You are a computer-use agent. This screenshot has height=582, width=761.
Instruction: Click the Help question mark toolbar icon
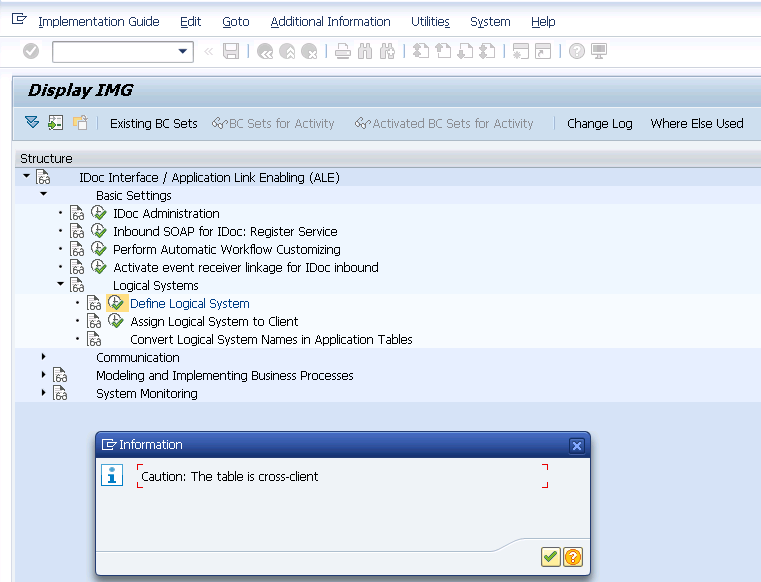[x=577, y=51]
